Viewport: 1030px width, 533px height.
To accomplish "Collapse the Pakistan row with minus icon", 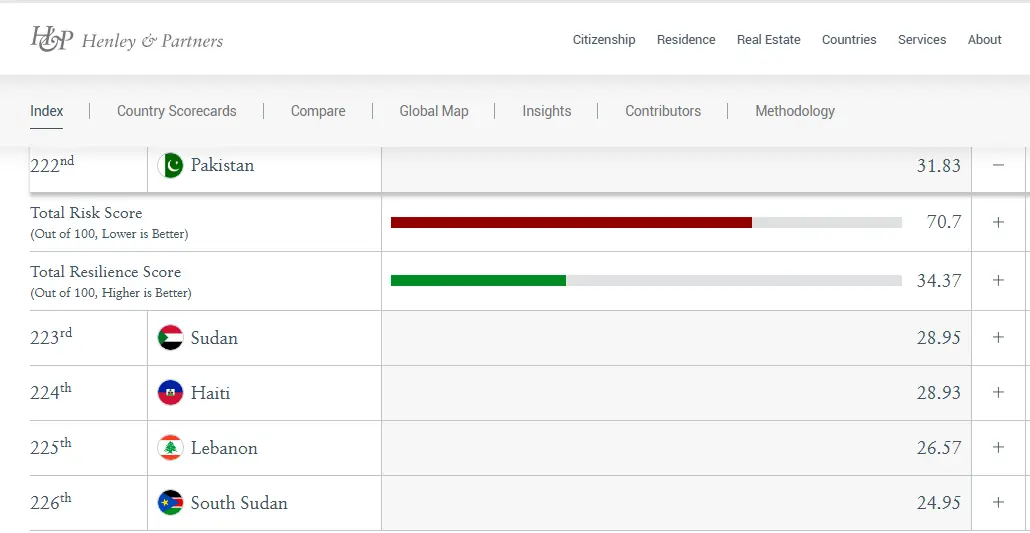I will [998, 165].
